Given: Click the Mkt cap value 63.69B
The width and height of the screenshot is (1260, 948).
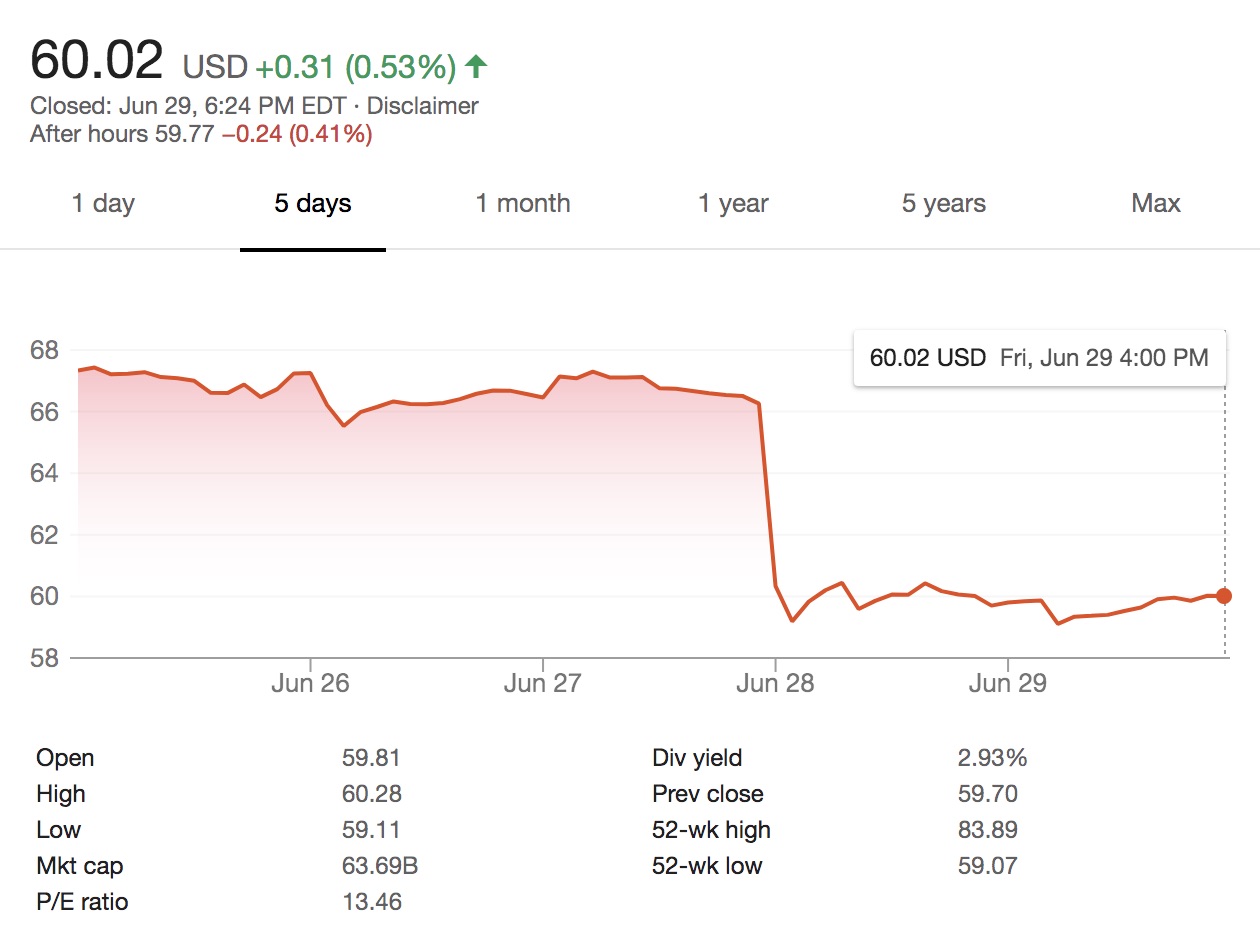Looking at the screenshot, I should pos(380,866).
